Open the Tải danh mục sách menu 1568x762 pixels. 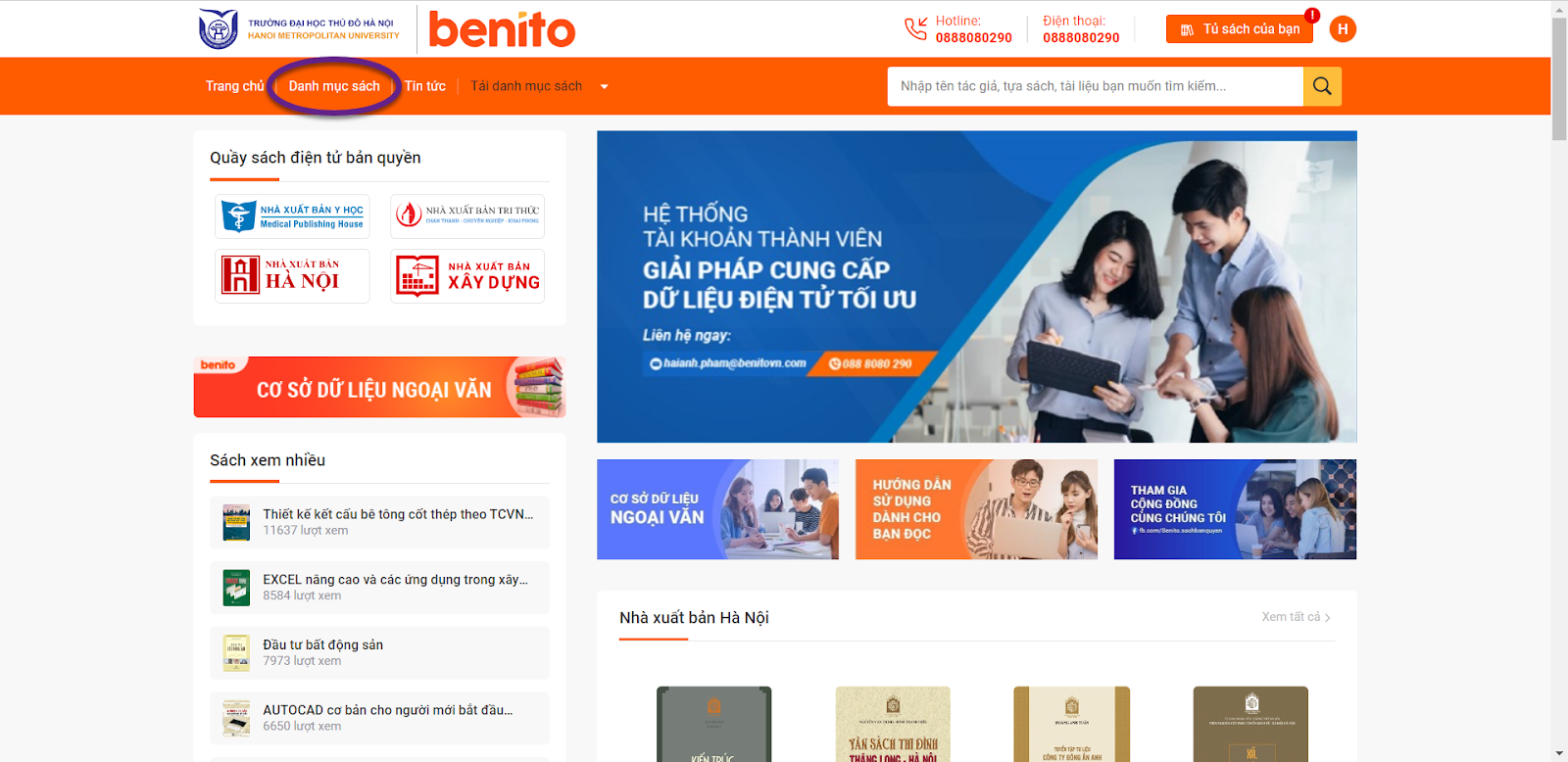tap(526, 86)
